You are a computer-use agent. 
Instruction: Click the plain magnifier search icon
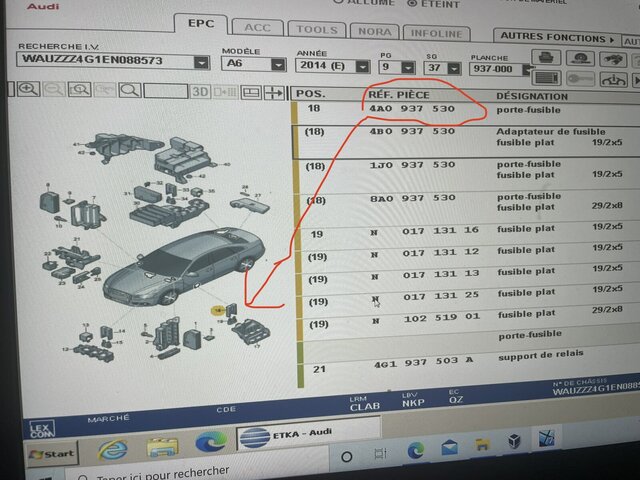pos(130,90)
